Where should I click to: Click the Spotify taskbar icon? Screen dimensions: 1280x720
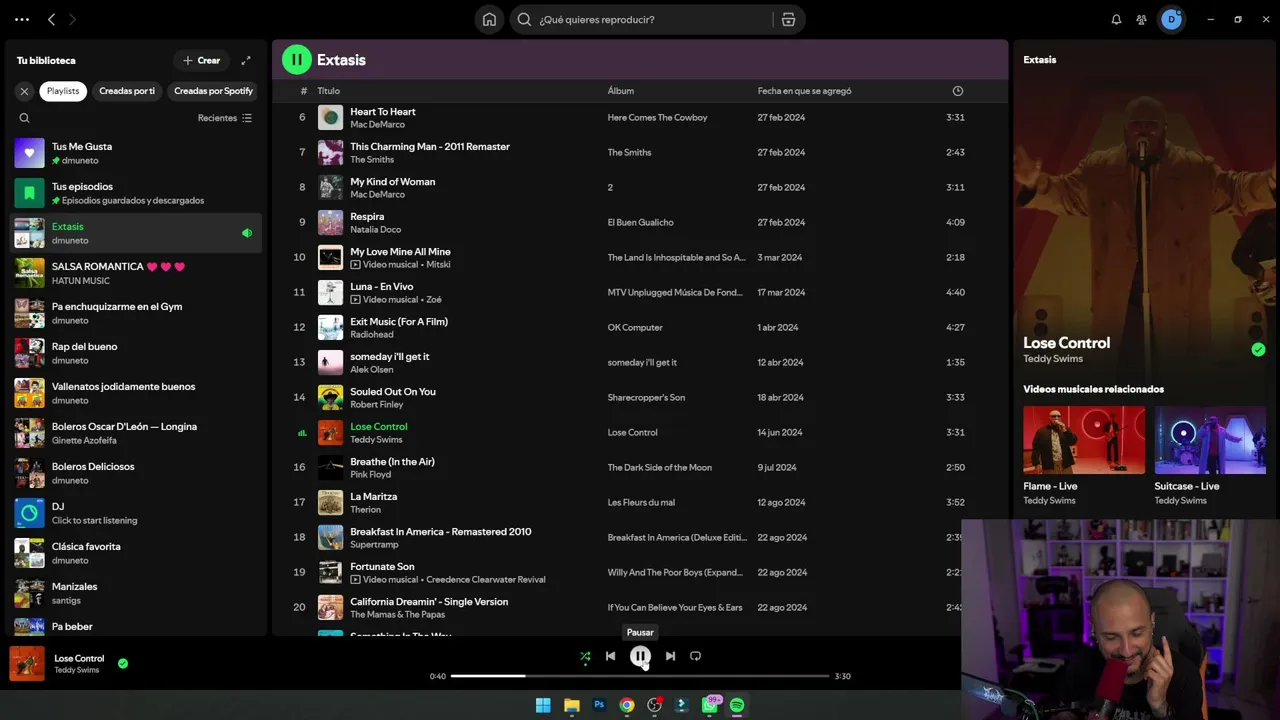click(x=737, y=705)
